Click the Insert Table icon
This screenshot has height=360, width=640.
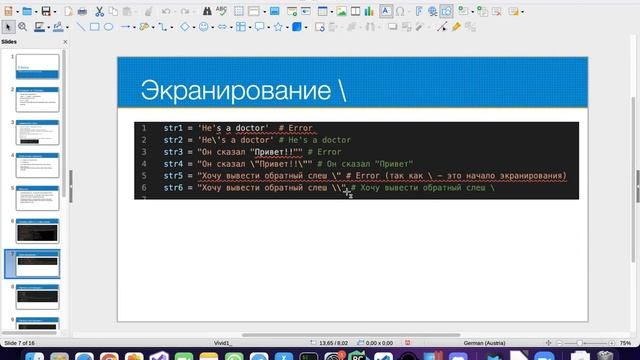click(322, 11)
